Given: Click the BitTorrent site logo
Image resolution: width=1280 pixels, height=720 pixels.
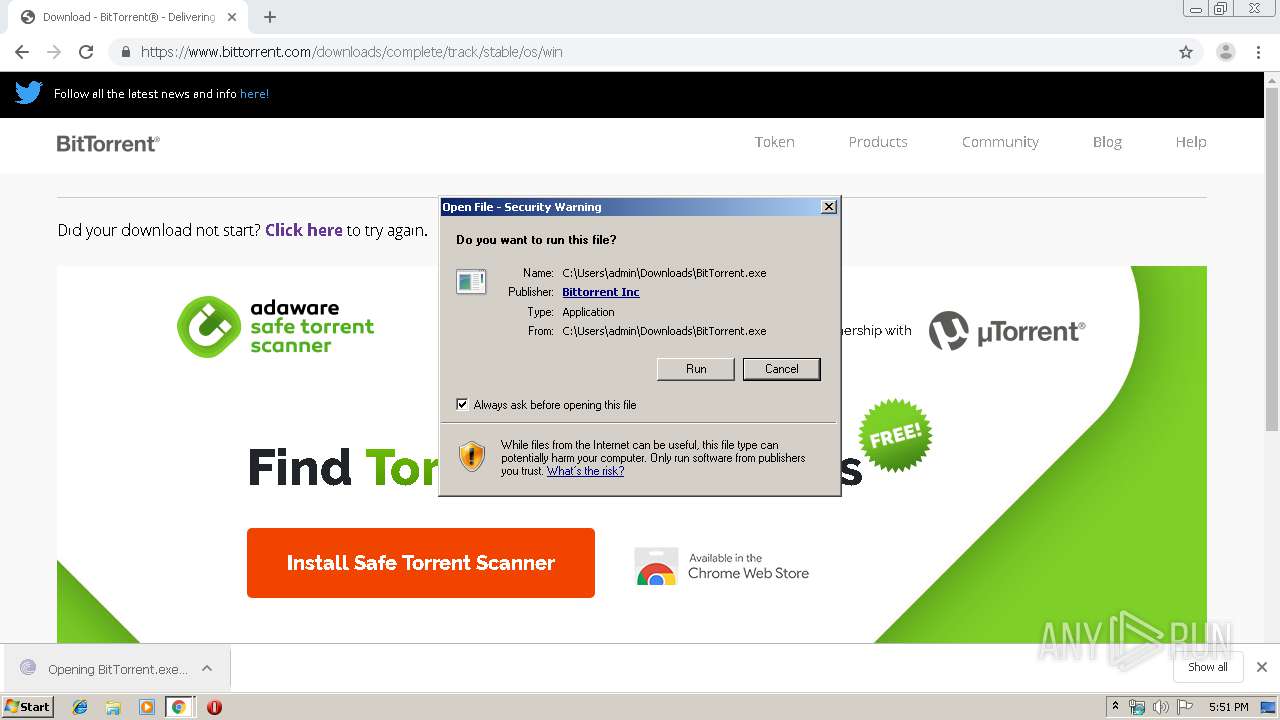Looking at the screenshot, I should point(108,144).
